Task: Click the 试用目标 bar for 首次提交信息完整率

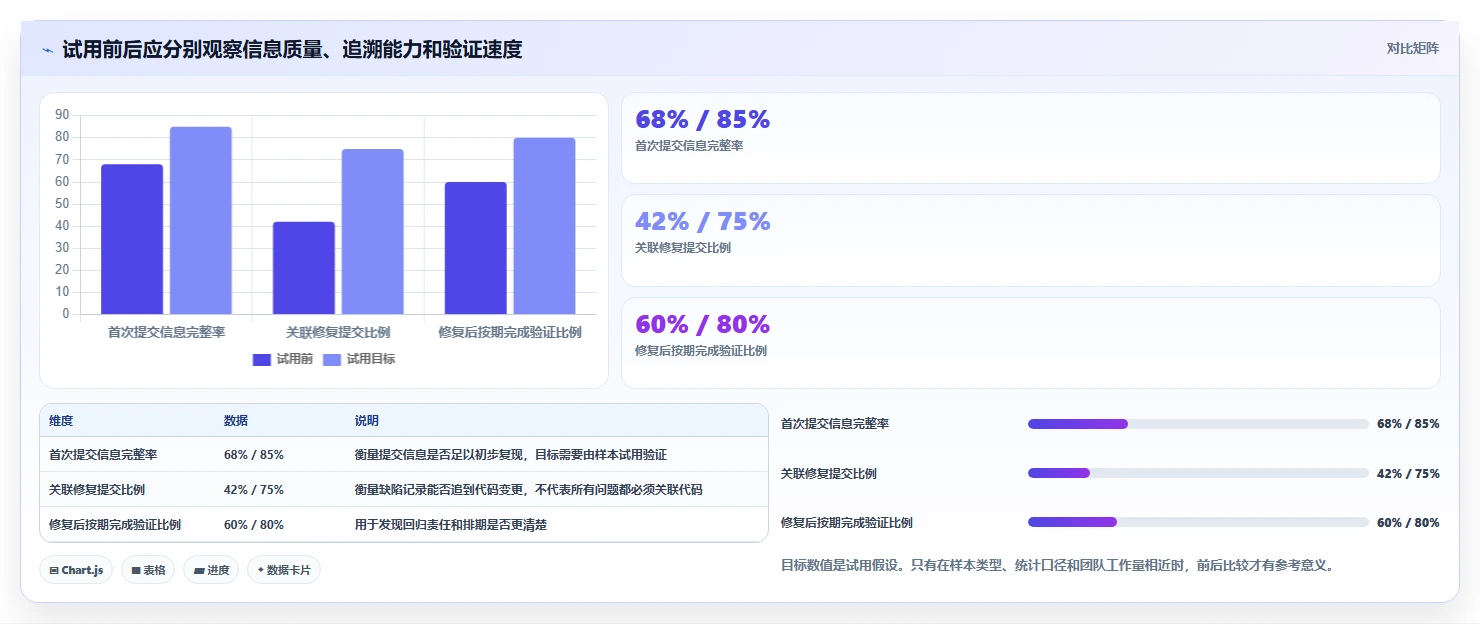Action: (x=200, y=220)
